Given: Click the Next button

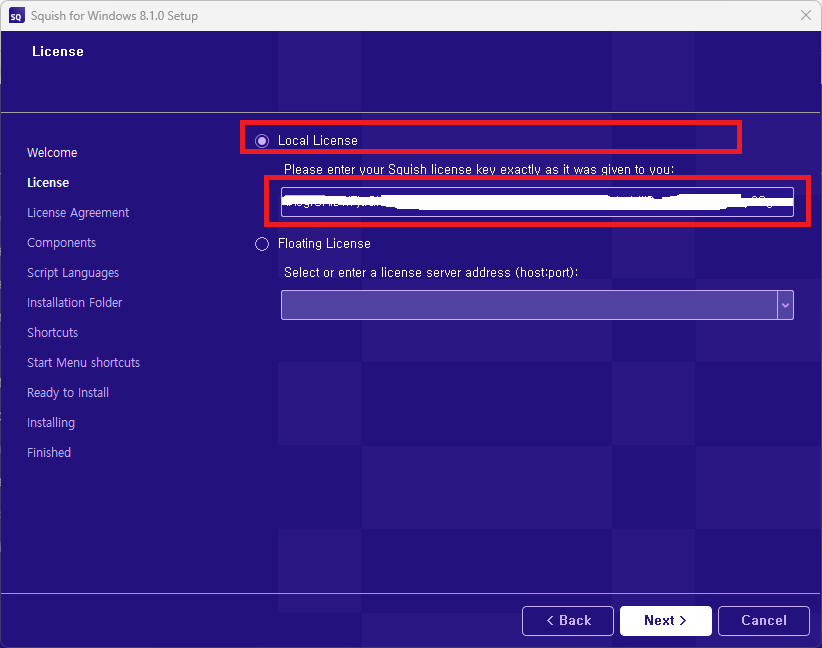Looking at the screenshot, I should pyautogui.click(x=665, y=621).
